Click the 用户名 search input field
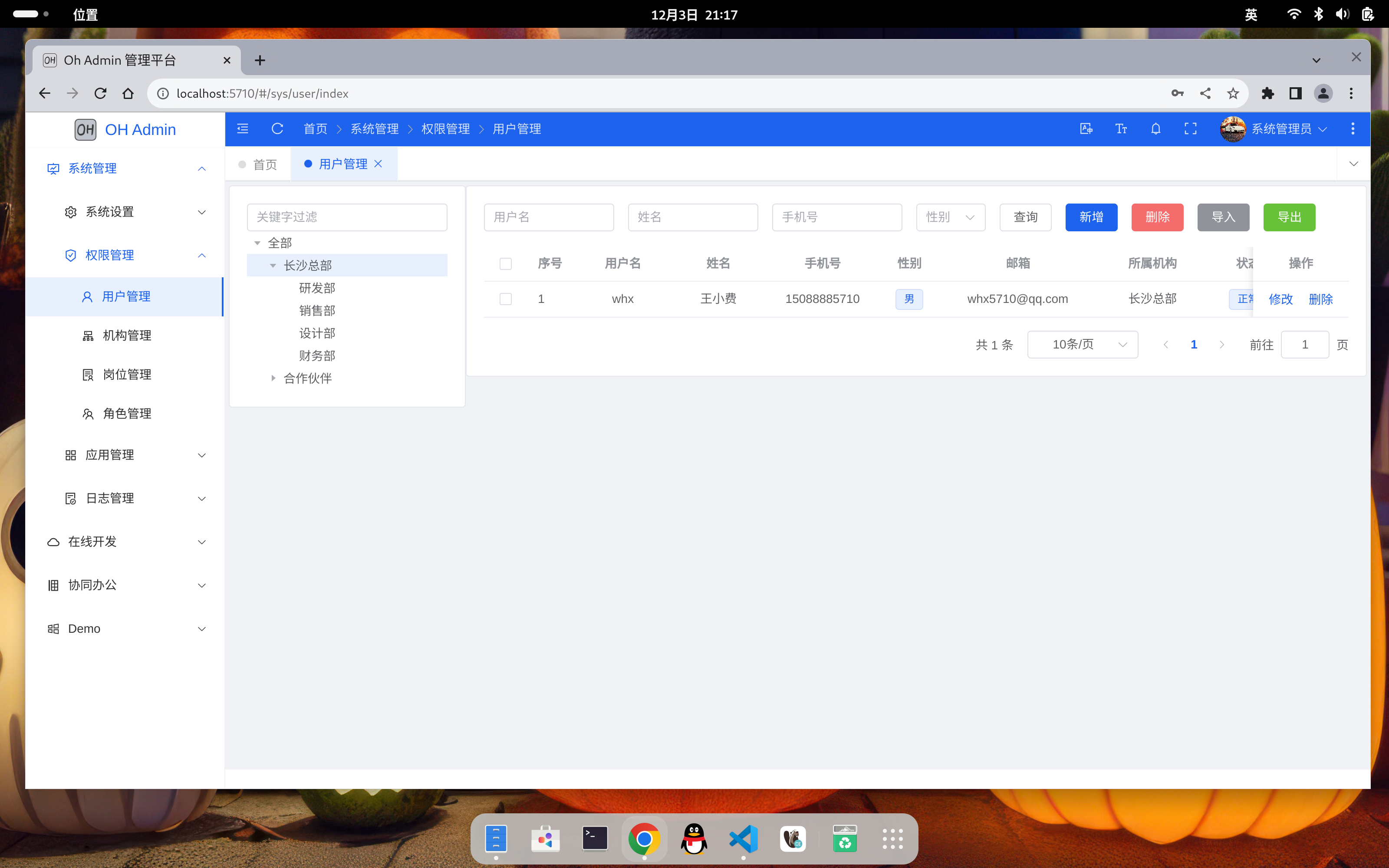The height and width of the screenshot is (868, 1389). [x=548, y=217]
